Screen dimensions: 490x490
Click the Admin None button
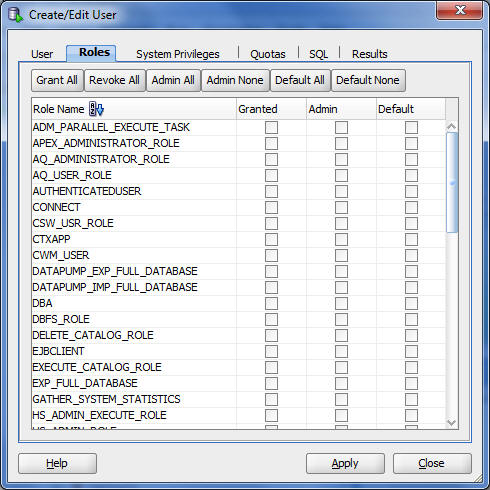235,80
